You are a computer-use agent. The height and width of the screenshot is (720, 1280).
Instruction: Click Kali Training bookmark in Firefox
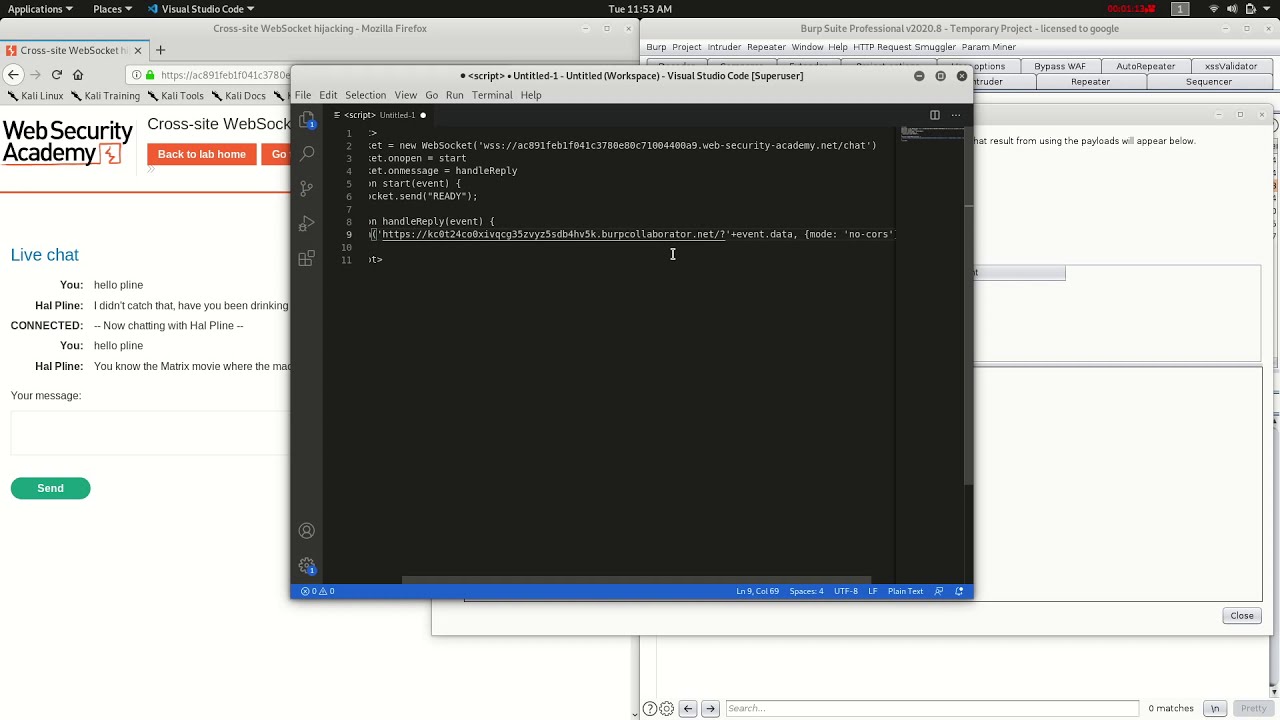(x=105, y=96)
